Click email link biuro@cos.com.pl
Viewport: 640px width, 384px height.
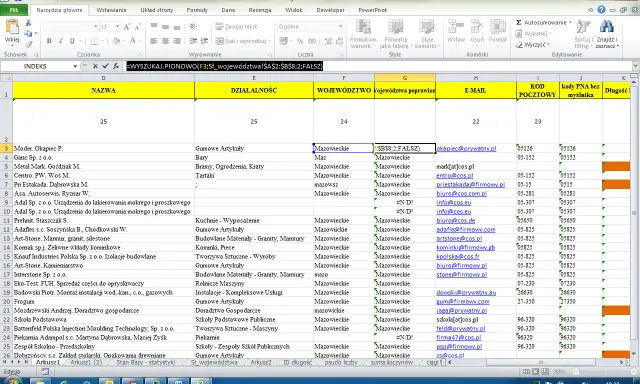[x=462, y=193]
